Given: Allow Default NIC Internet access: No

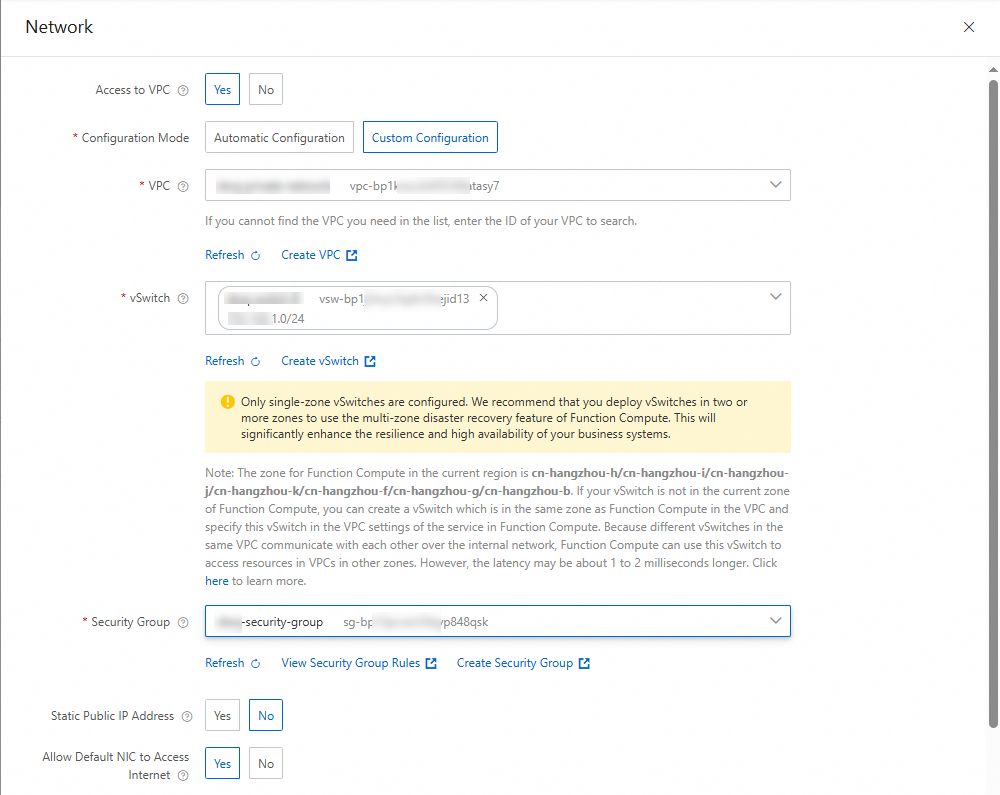Looking at the screenshot, I should click(266, 763).
